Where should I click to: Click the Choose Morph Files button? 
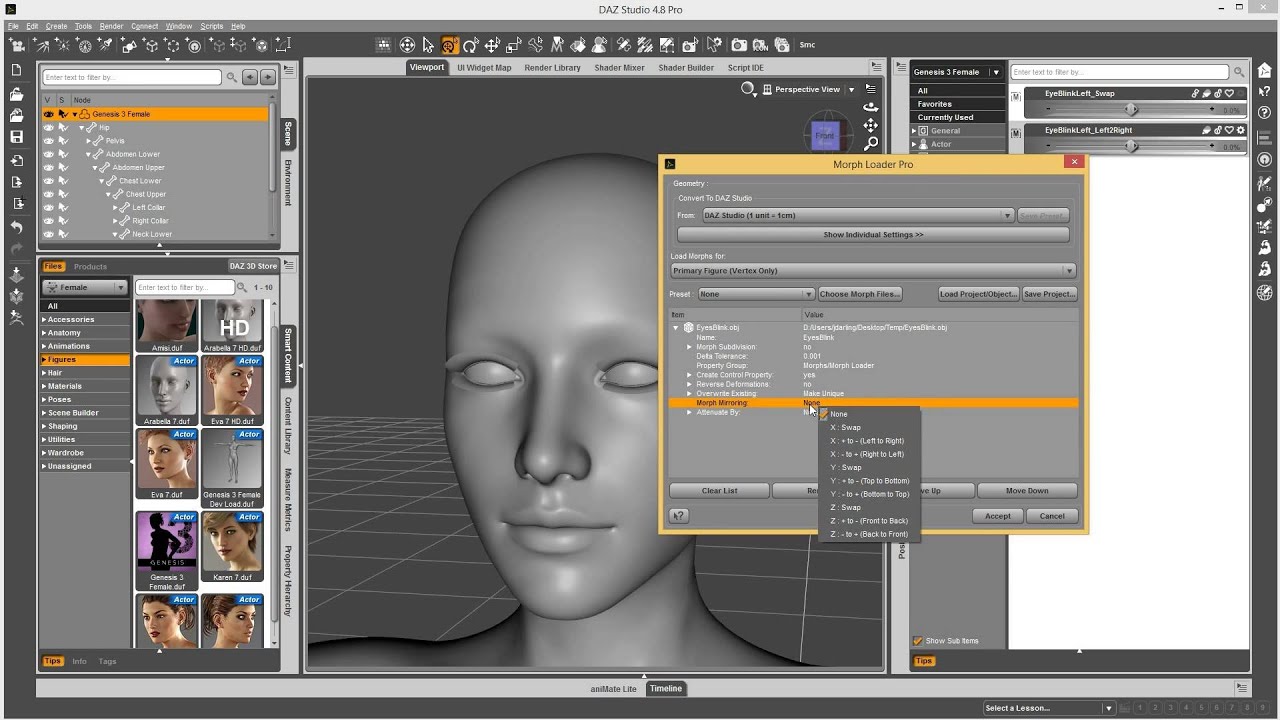pos(861,294)
